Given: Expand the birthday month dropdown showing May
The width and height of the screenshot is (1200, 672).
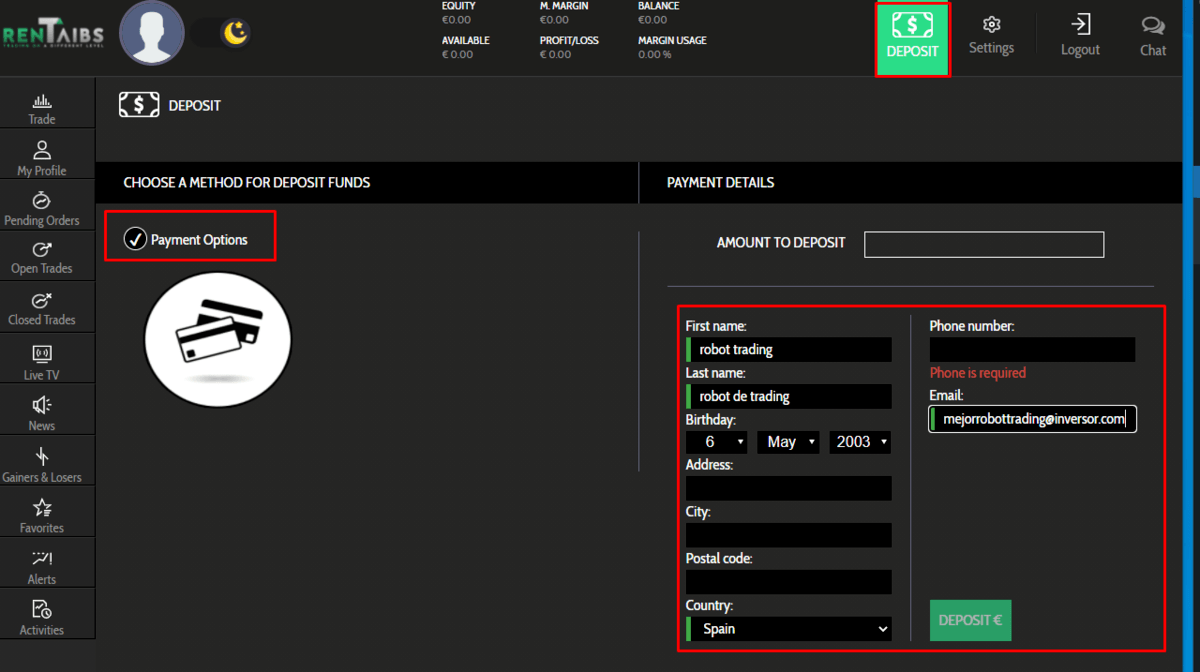Looking at the screenshot, I should coord(788,442).
